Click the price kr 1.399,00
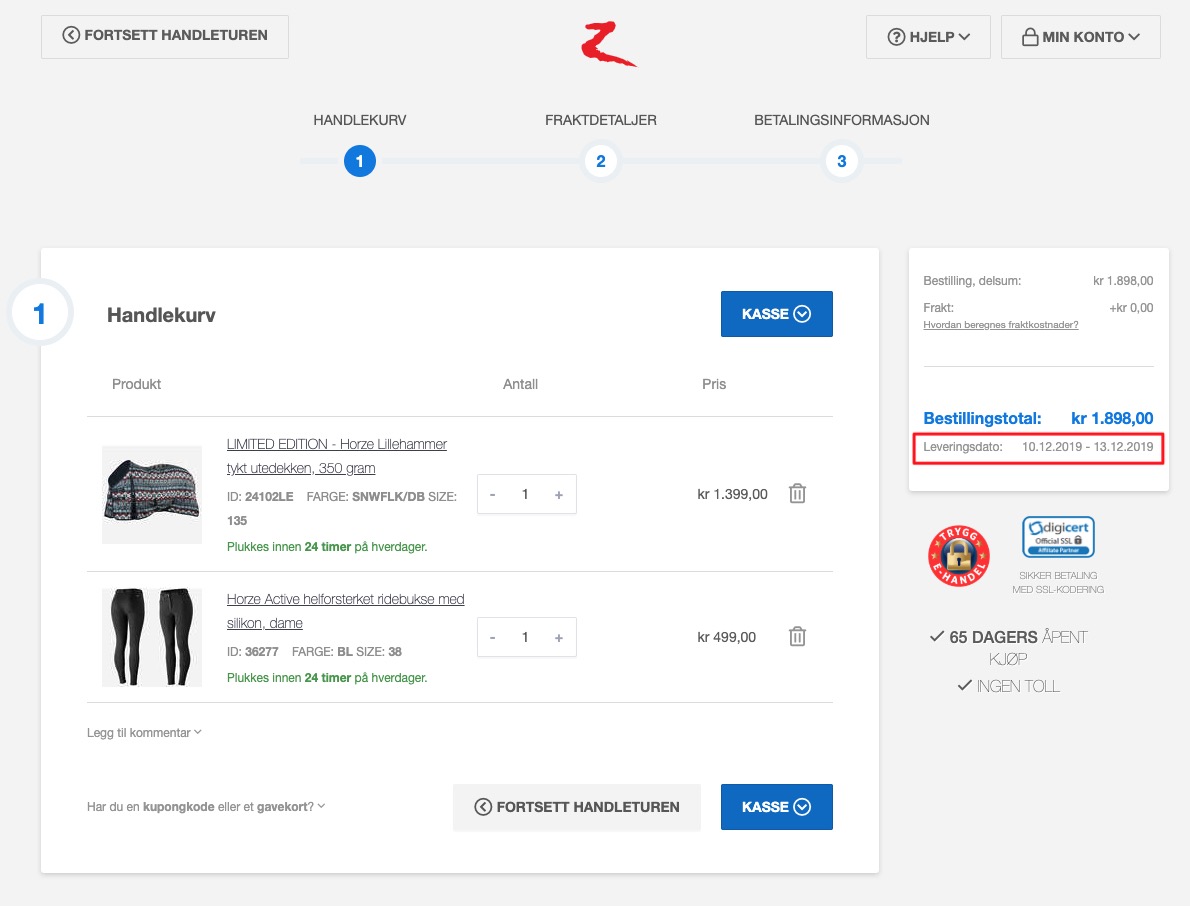The height and width of the screenshot is (906, 1190). tap(732, 495)
